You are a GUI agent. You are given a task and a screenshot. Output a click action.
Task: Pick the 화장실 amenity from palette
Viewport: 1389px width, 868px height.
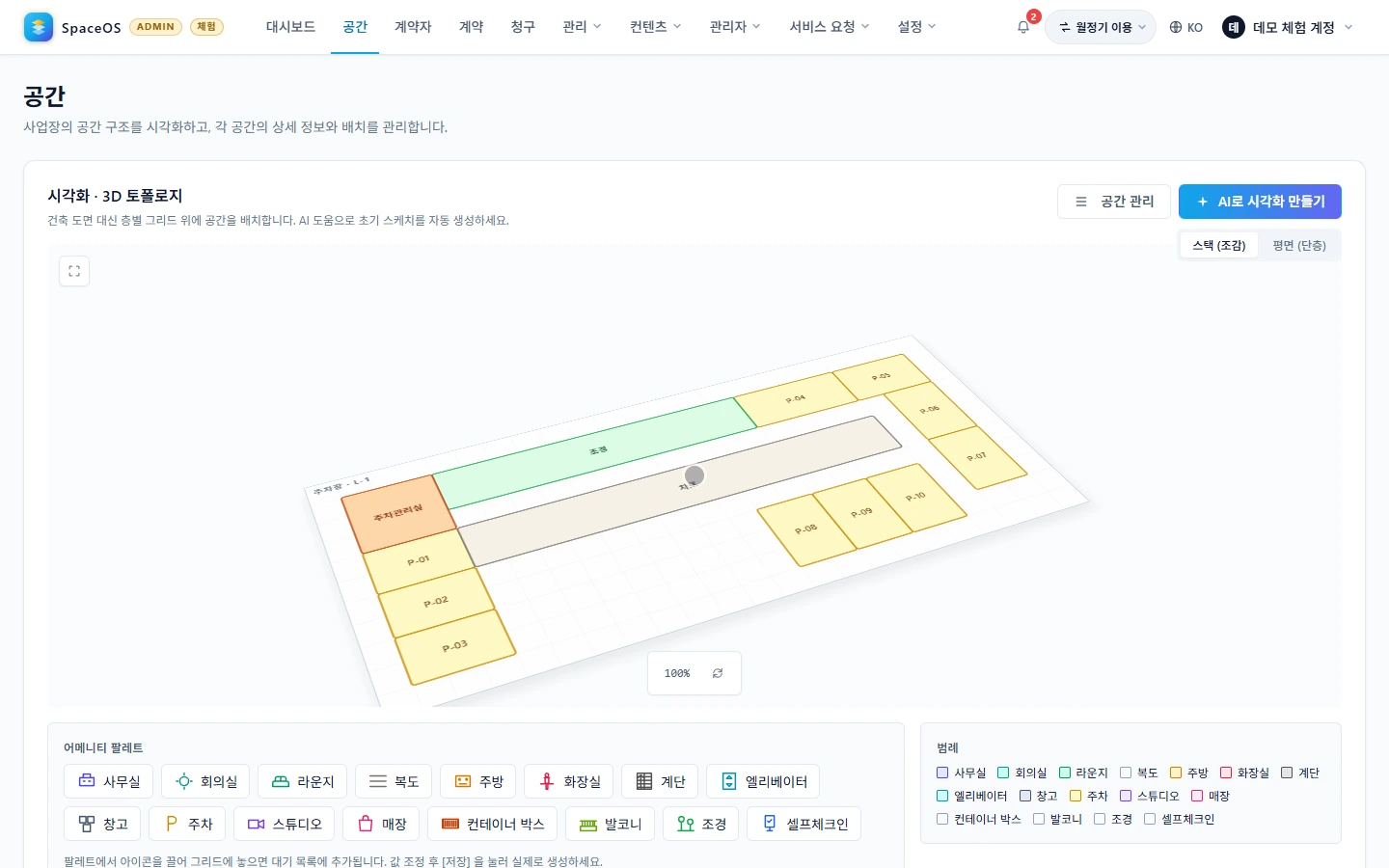pyautogui.click(x=569, y=781)
